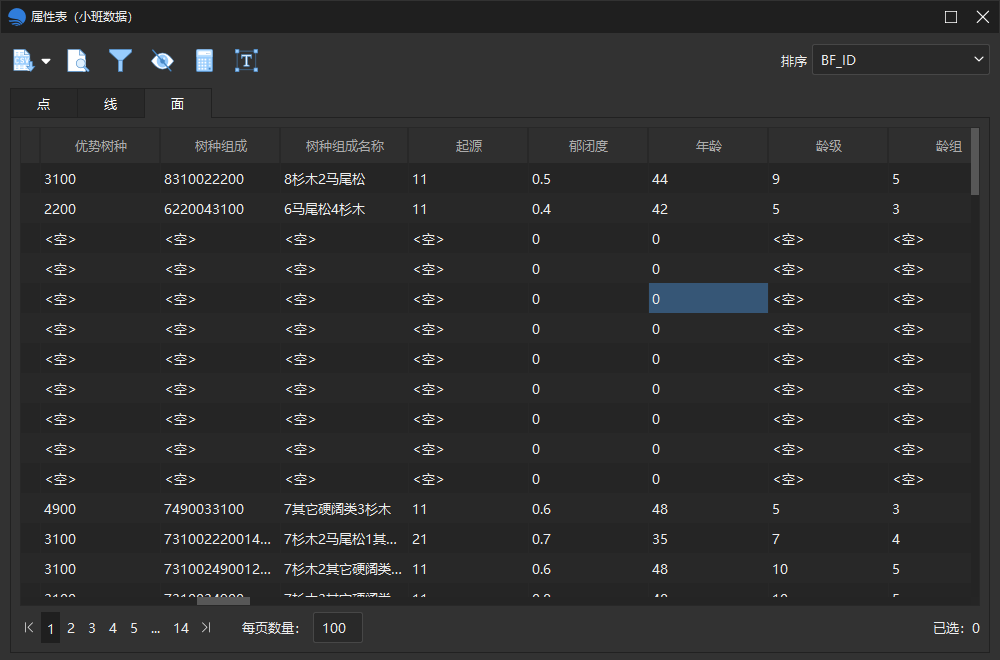
Task: Open the field calculator icon
Action: coord(204,61)
